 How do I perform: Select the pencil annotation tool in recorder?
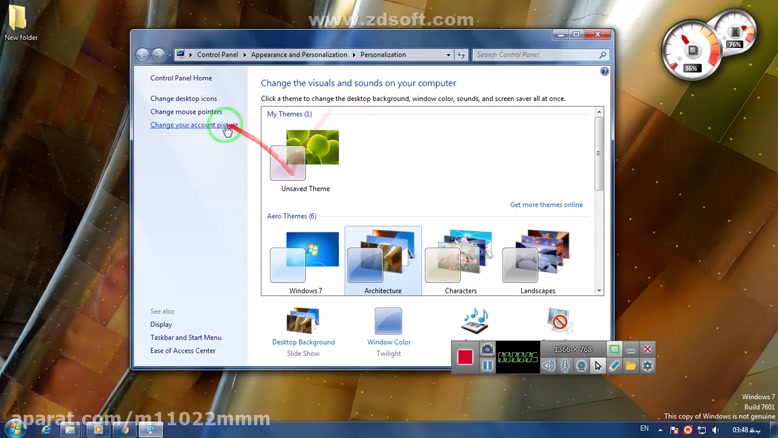(614, 366)
